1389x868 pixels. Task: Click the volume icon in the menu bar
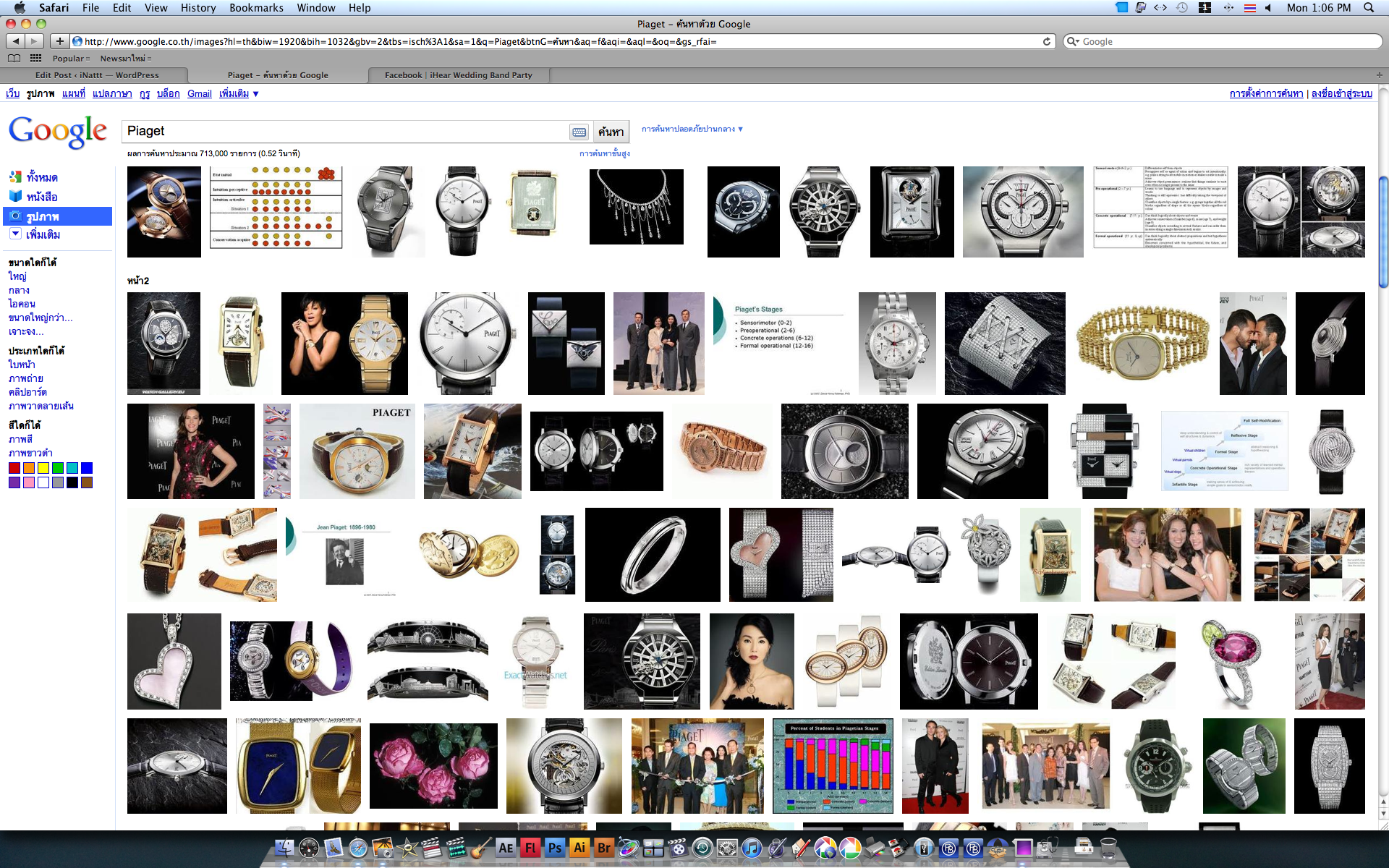(1268, 7)
